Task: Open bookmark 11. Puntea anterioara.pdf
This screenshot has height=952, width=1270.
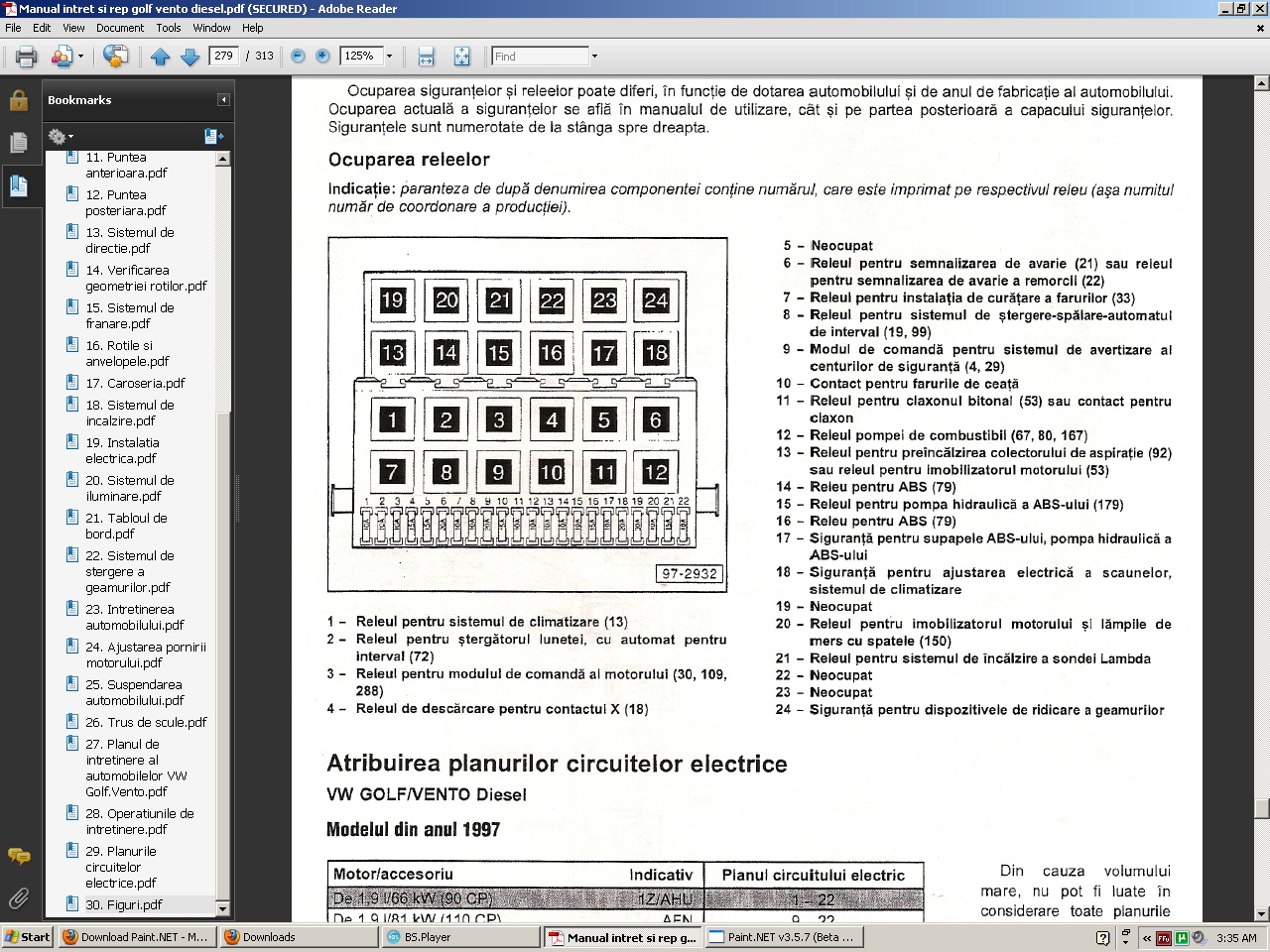Action: 126,165
